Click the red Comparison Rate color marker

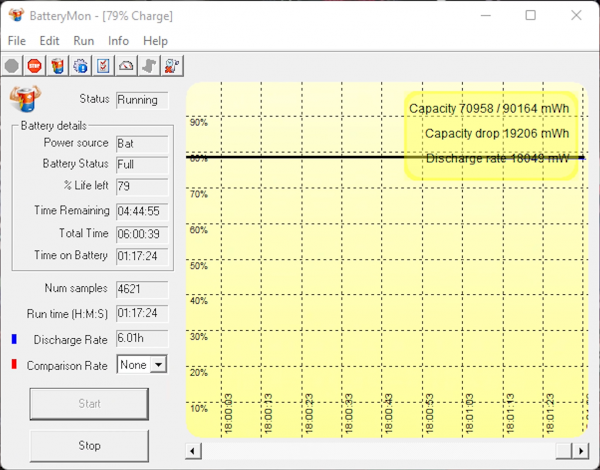14,364
